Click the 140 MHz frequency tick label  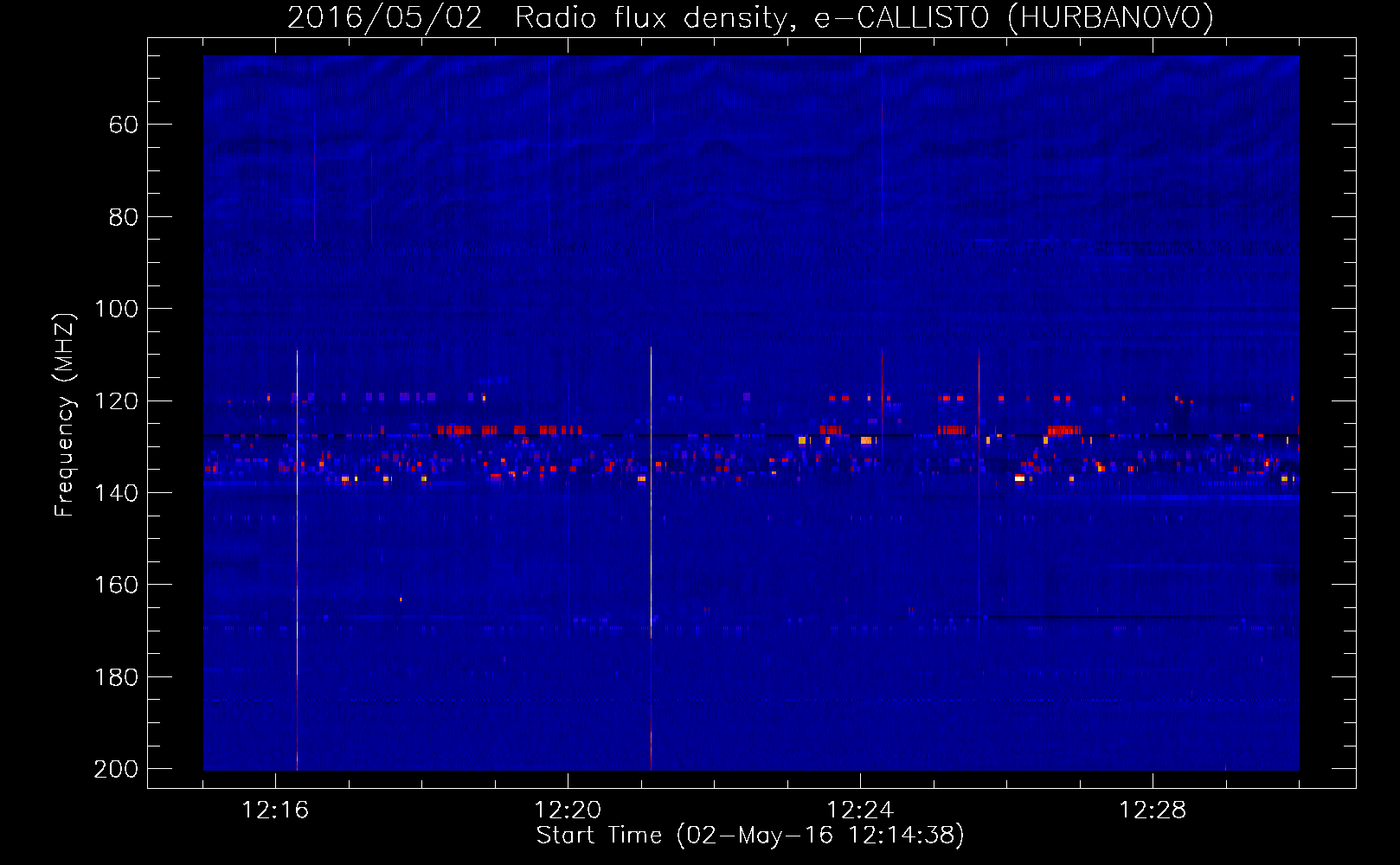[x=116, y=493]
